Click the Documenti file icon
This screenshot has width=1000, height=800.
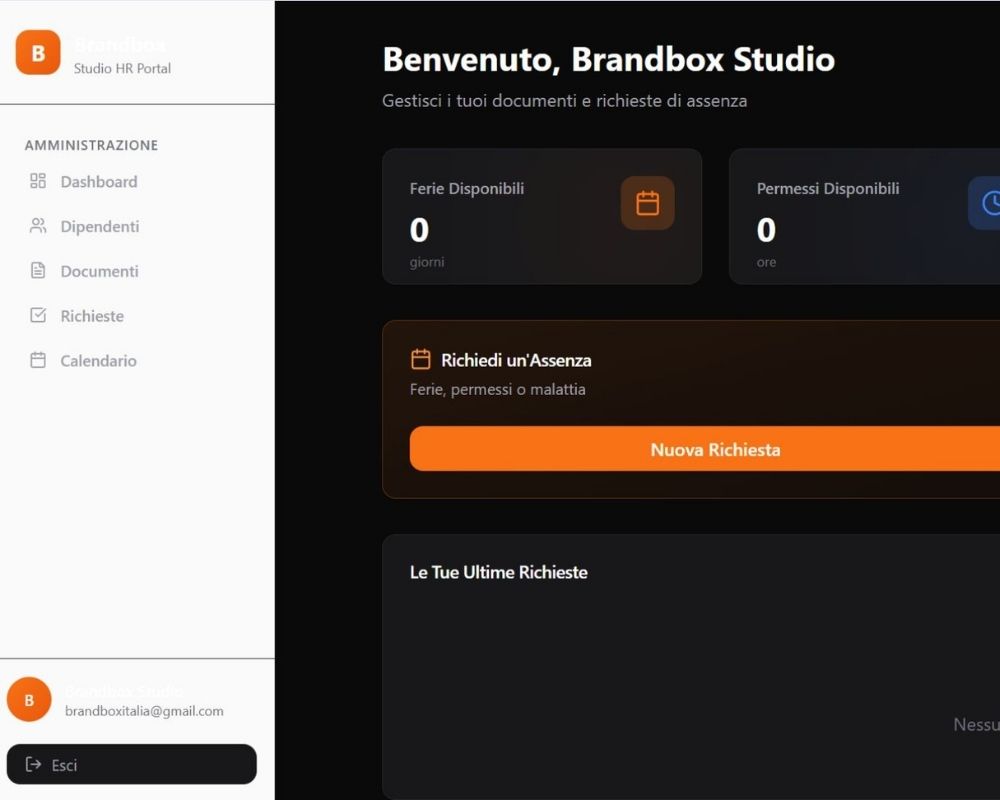point(38,271)
